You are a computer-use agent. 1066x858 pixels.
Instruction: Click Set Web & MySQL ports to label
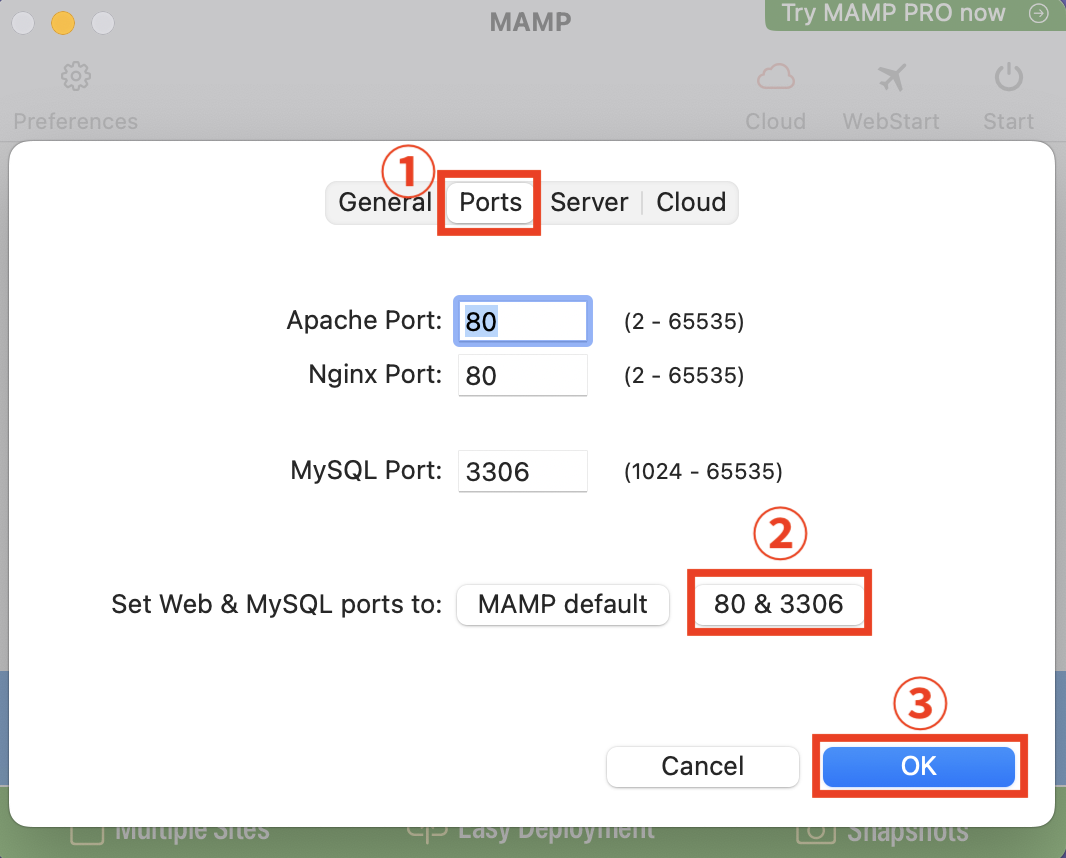coord(277,604)
